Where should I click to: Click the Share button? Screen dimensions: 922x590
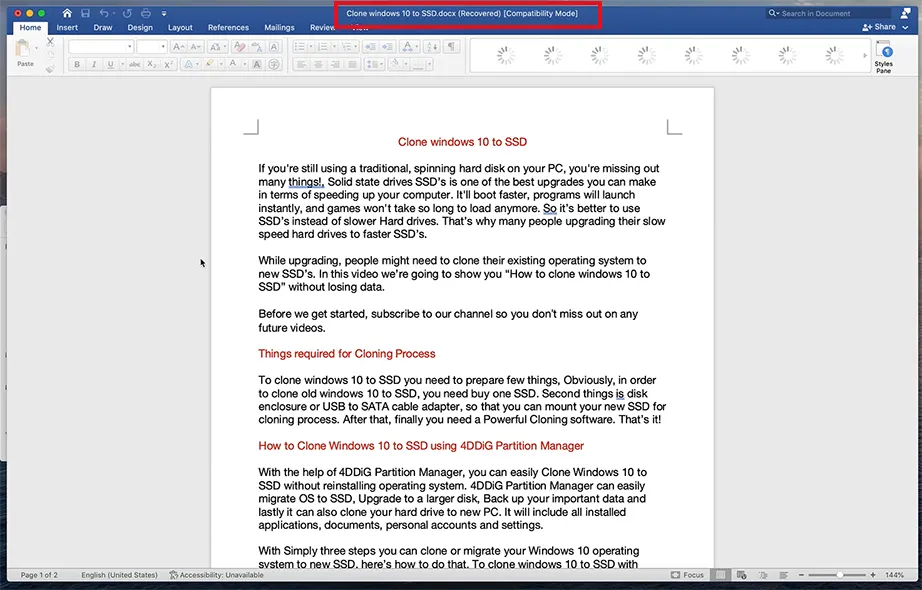879,27
